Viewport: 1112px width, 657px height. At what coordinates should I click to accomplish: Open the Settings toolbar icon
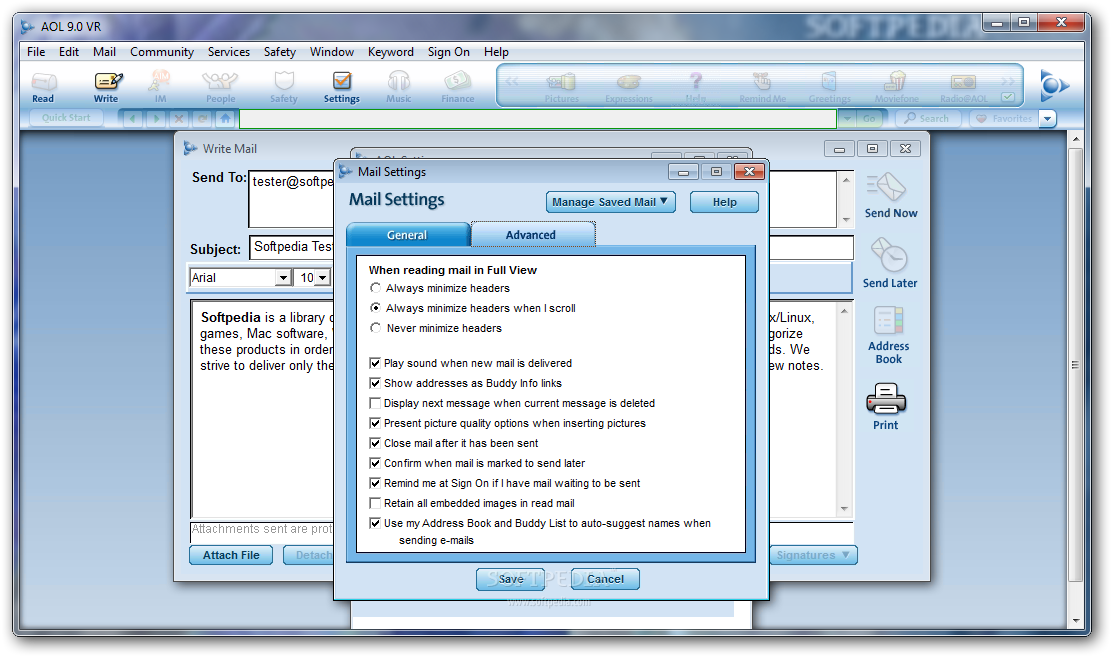pyautogui.click(x=342, y=87)
